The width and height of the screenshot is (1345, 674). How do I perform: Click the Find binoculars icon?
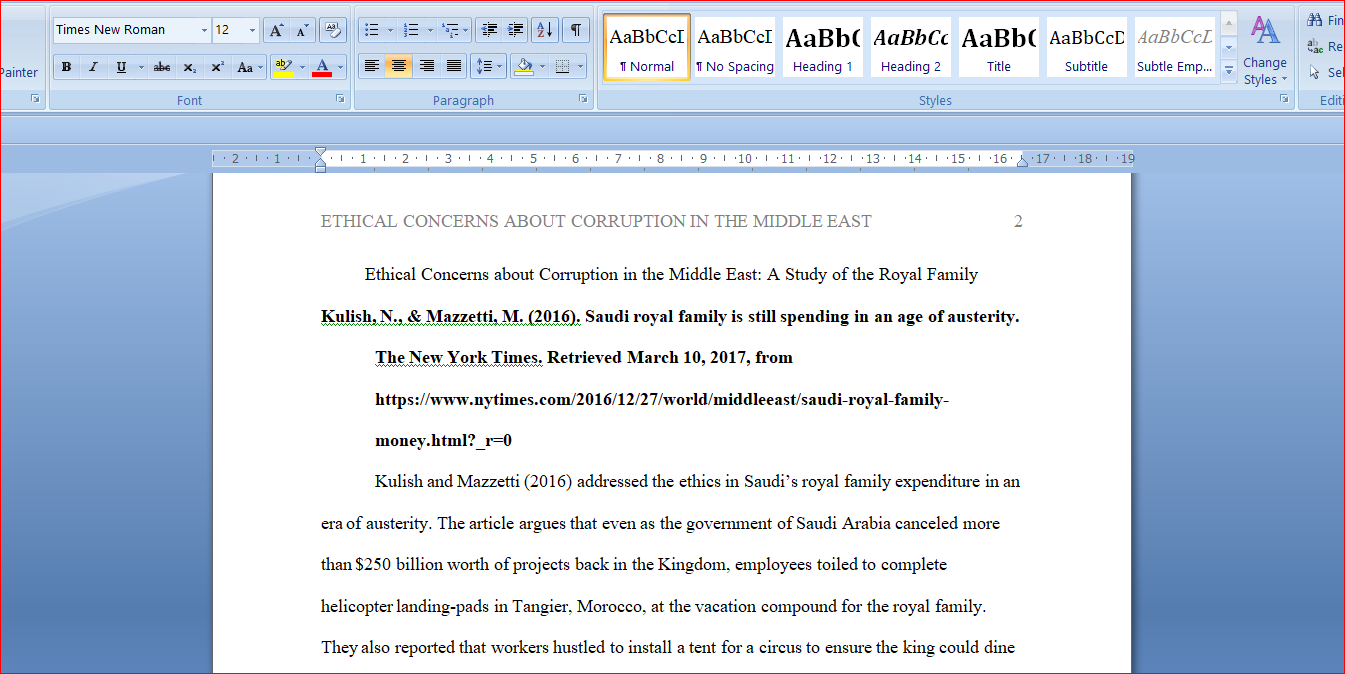(x=1315, y=20)
